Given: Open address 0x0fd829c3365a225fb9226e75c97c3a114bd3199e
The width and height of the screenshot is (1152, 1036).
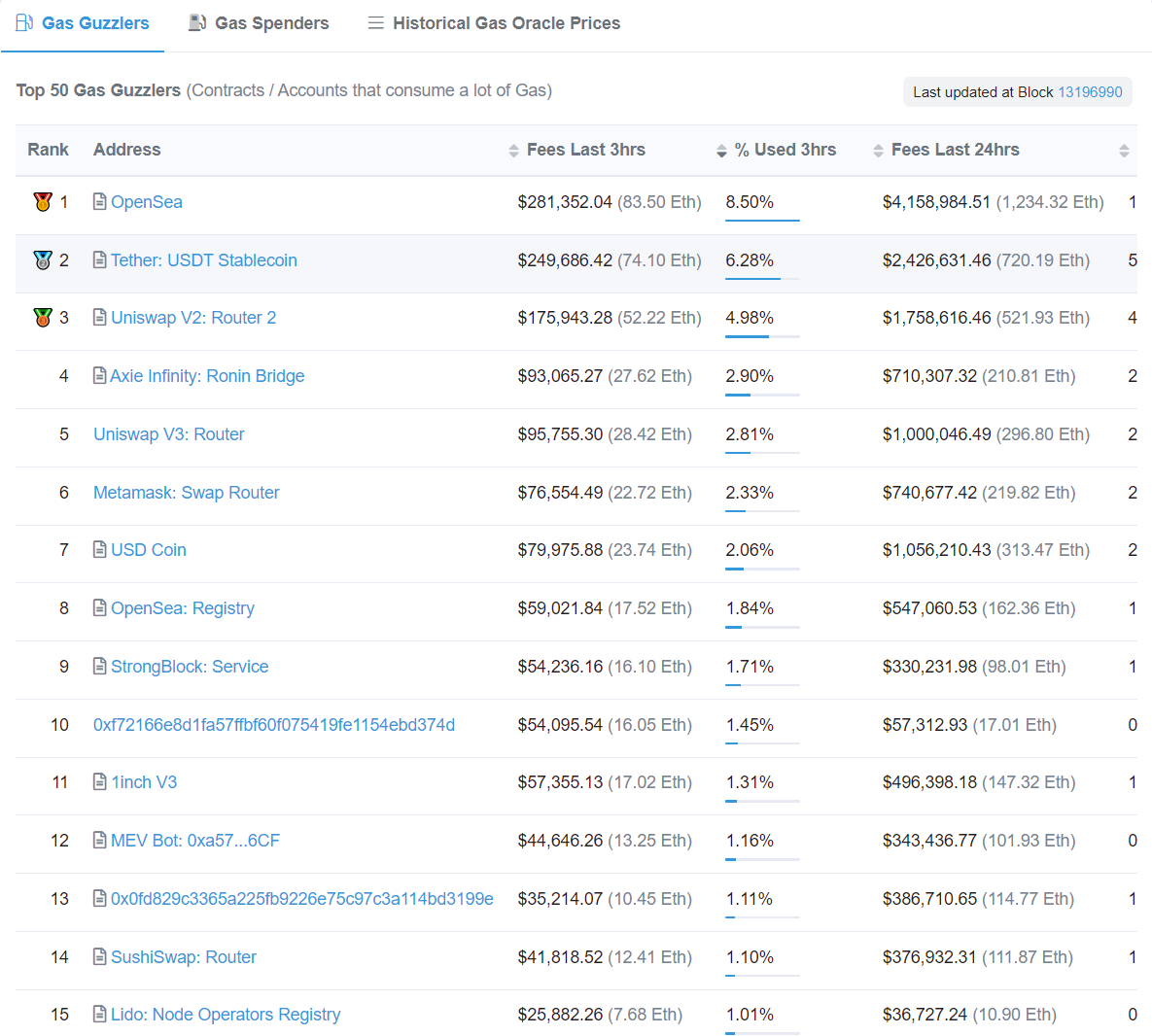Looking at the screenshot, I should [302, 899].
